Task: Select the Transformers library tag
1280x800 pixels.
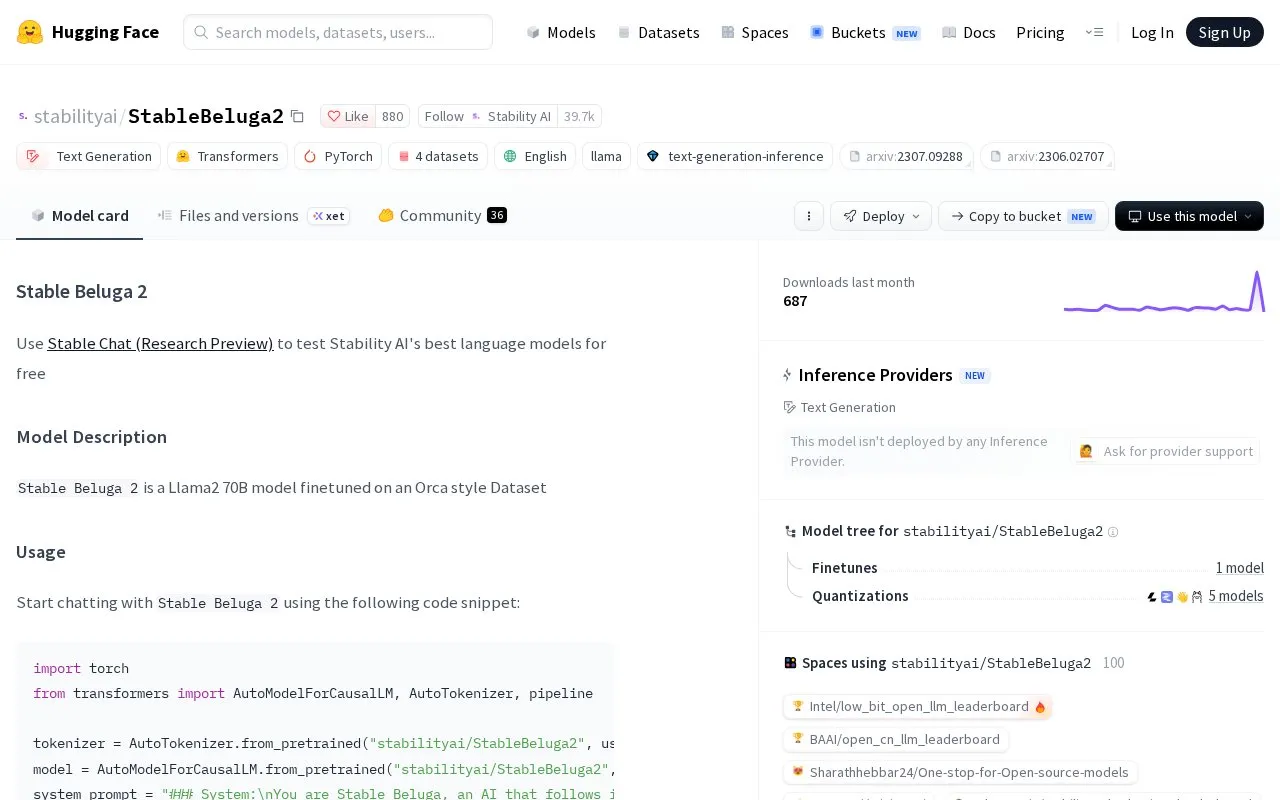Action: pos(228,156)
